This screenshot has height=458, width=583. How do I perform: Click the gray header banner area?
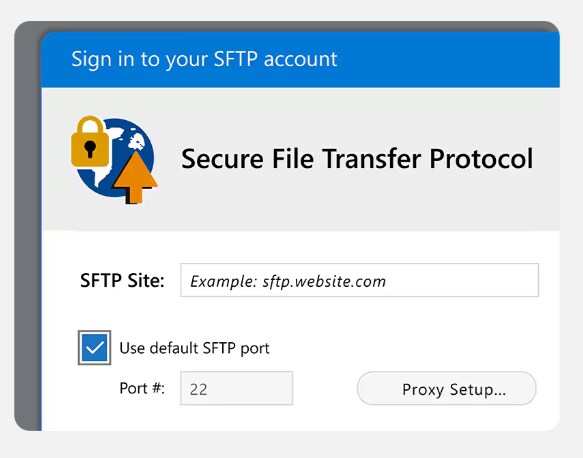300,159
